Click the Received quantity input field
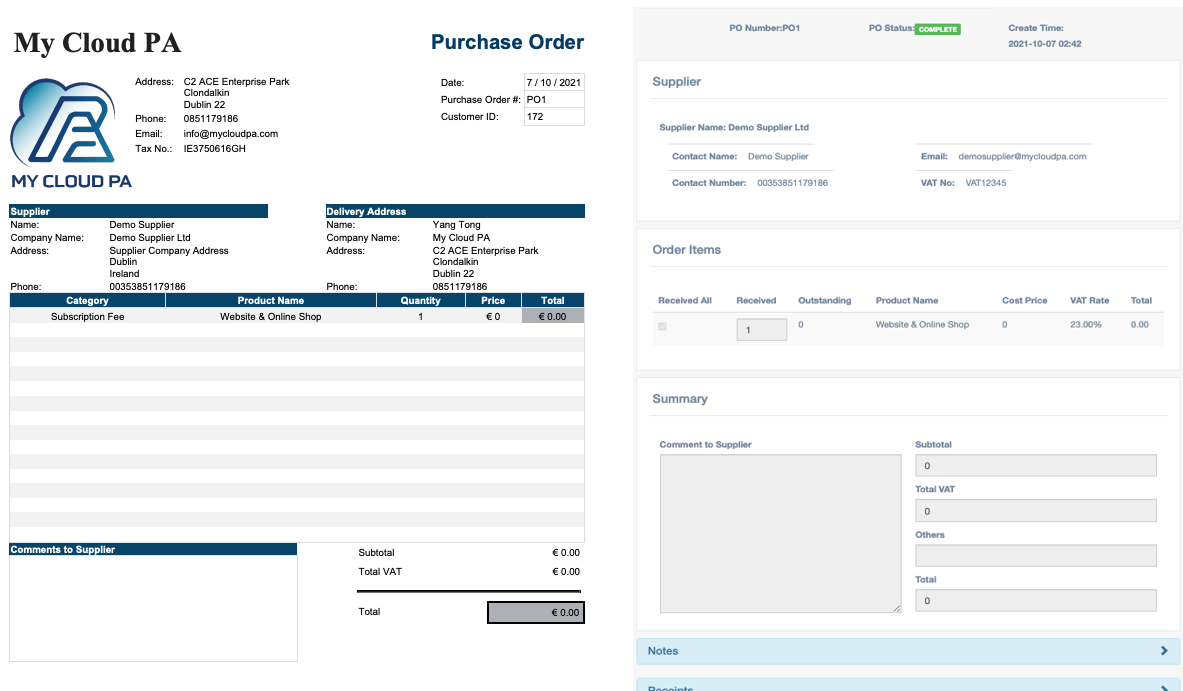 tap(761, 330)
